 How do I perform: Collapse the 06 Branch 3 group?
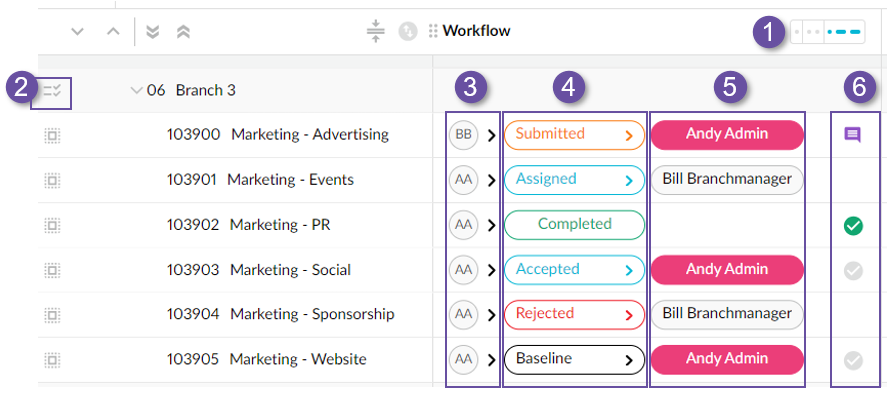pyautogui.click(x=136, y=90)
